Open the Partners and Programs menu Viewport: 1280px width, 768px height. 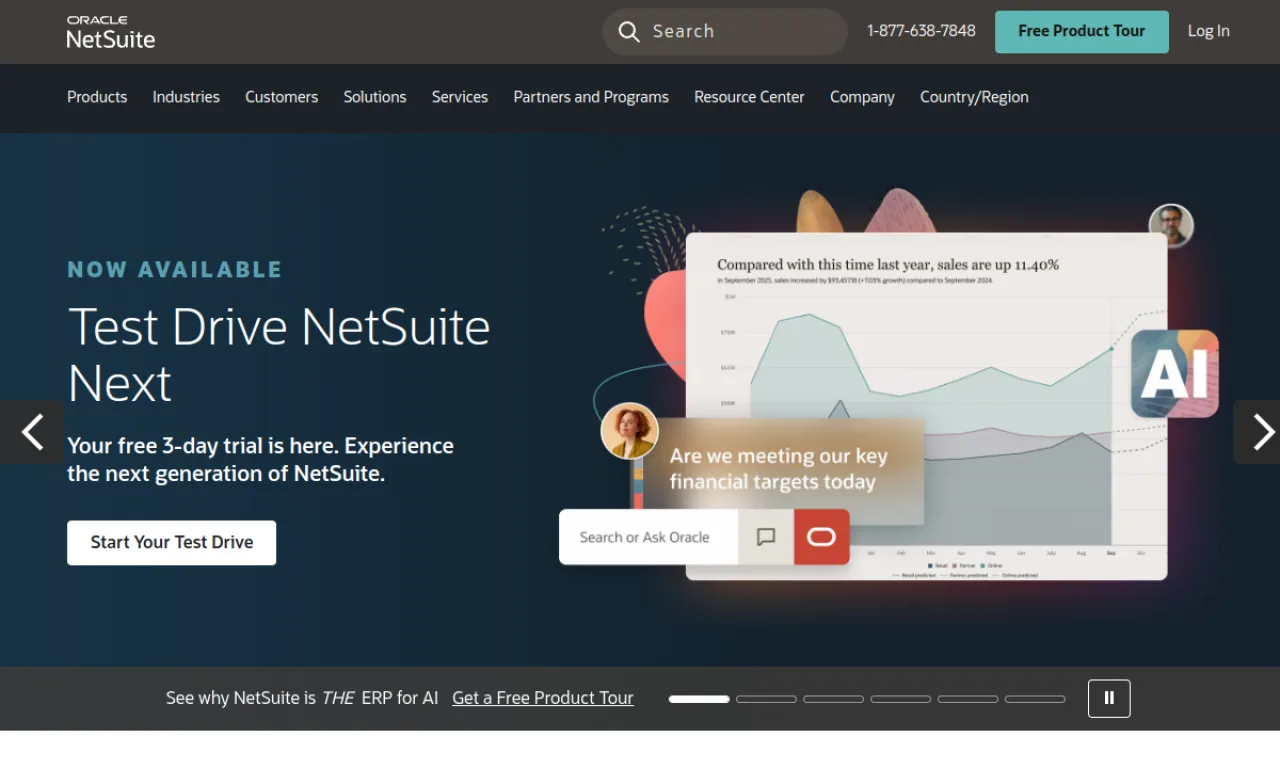tap(591, 97)
